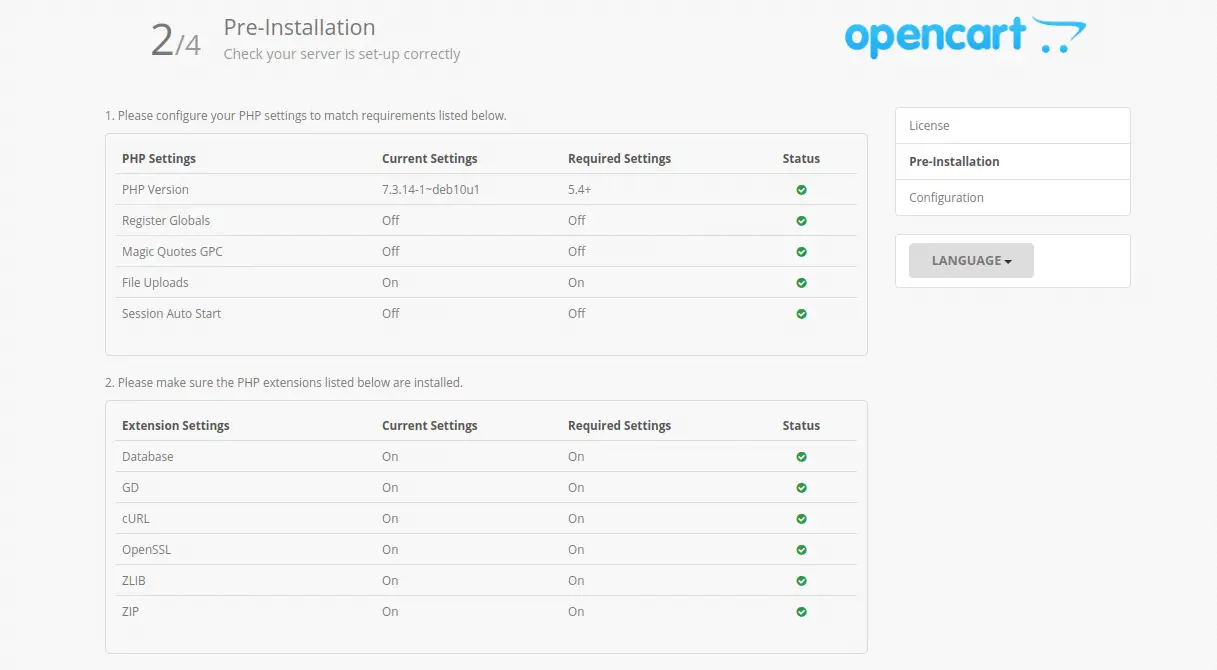Click the 'GD' extension row label
The image size is (1217, 670).
pos(130,488)
